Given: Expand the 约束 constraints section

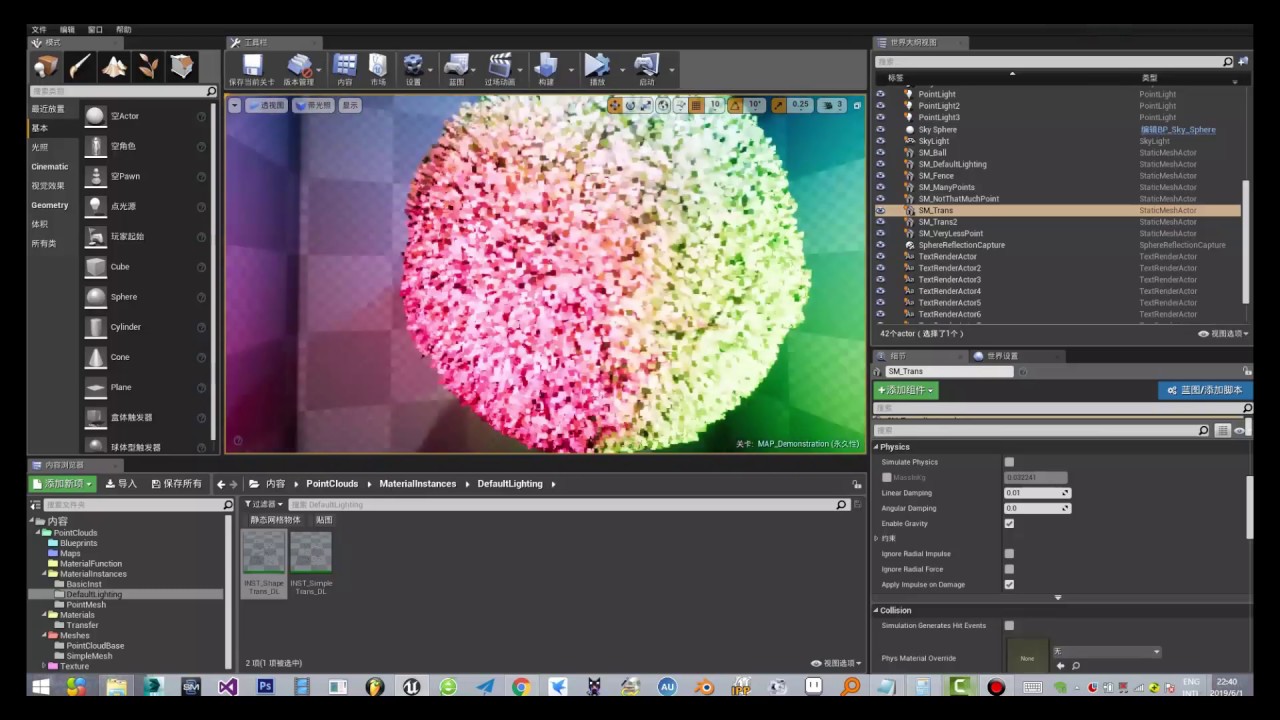Looking at the screenshot, I should click(x=876, y=538).
